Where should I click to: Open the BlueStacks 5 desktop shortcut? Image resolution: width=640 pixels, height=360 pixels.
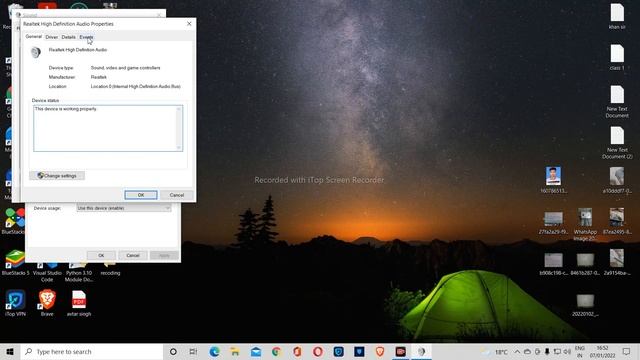pos(15,263)
